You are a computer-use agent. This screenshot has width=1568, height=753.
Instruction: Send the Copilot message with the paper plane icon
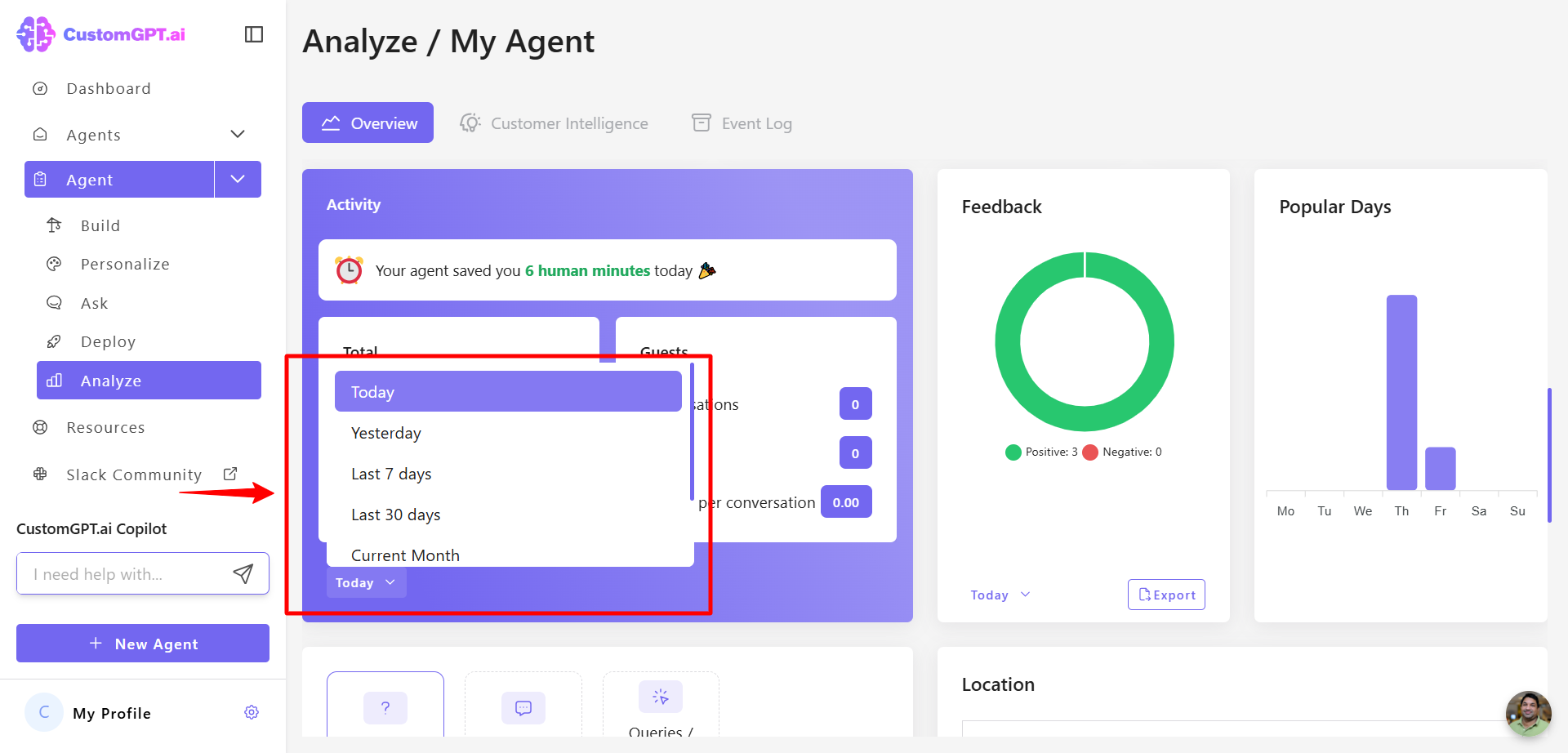[243, 573]
